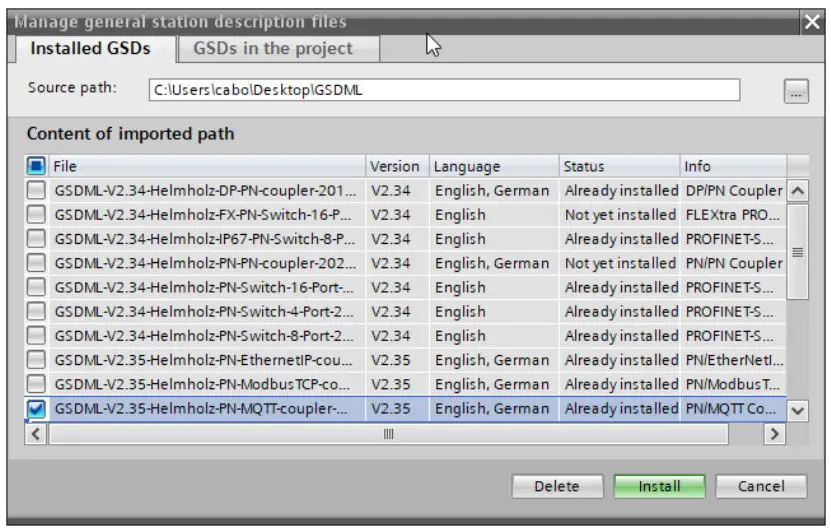Check the DP-PN-coupler GSDML file checkbox
Image resolution: width=831 pixels, height=532 pixels.
36,190
